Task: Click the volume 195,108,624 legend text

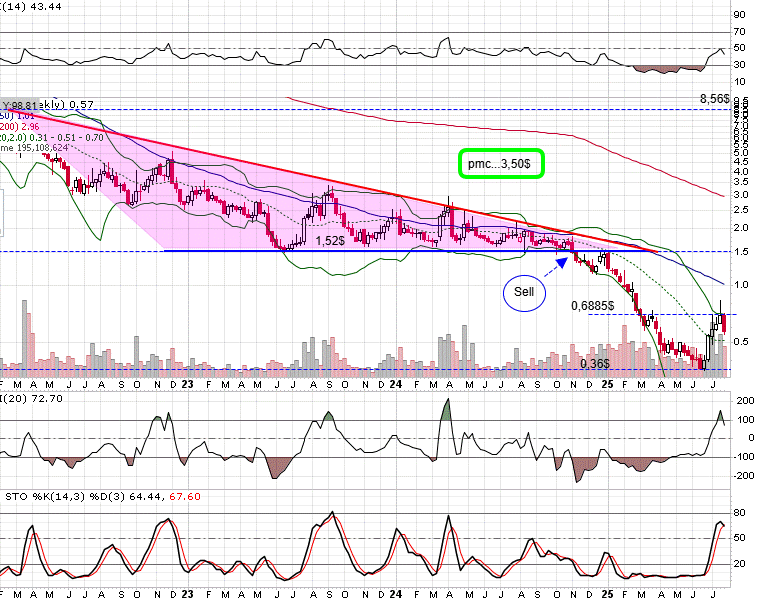Action: click(x=34, y=147)
